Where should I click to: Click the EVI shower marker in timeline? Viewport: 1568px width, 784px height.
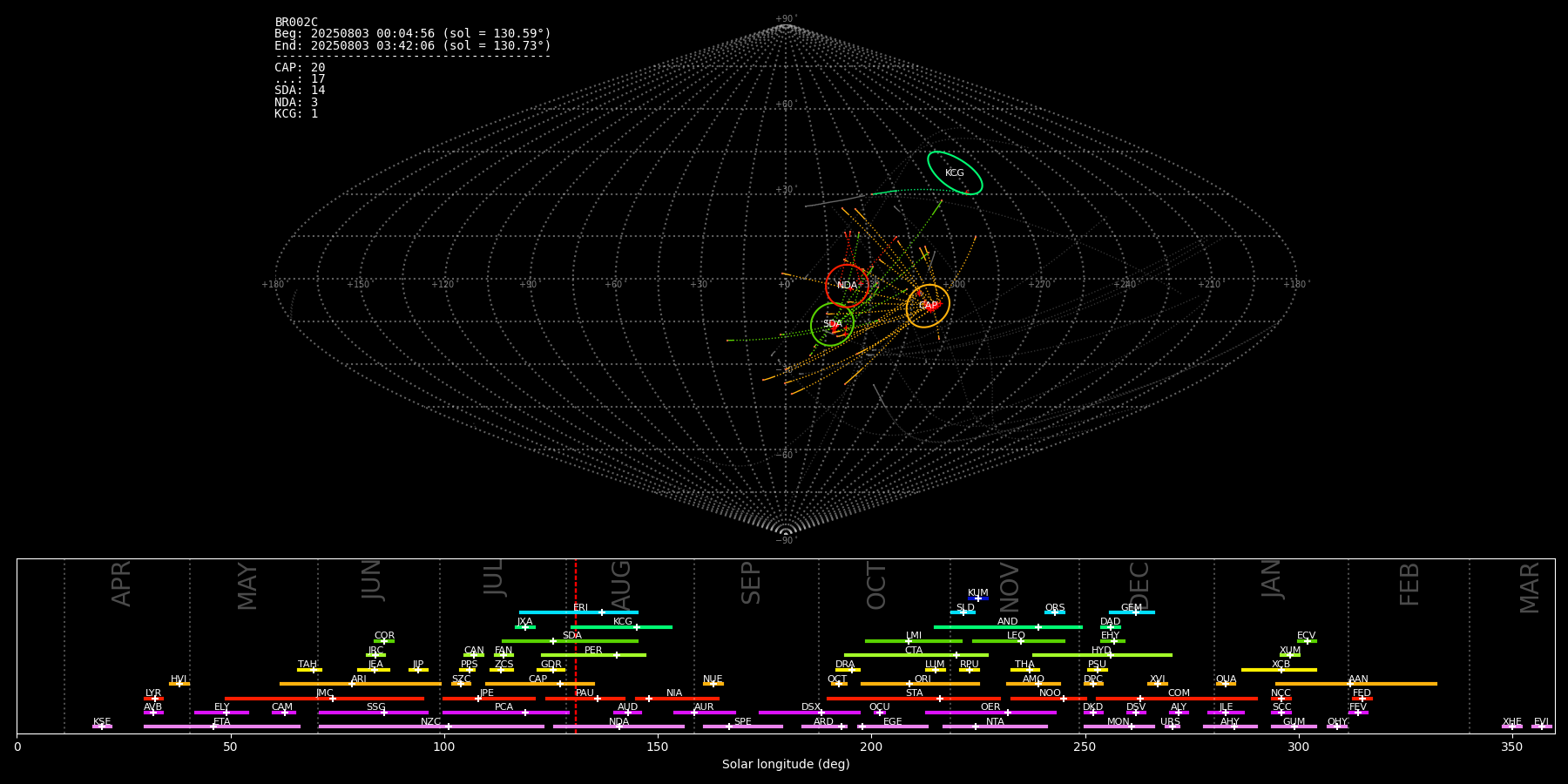[x=1542, y=727]
